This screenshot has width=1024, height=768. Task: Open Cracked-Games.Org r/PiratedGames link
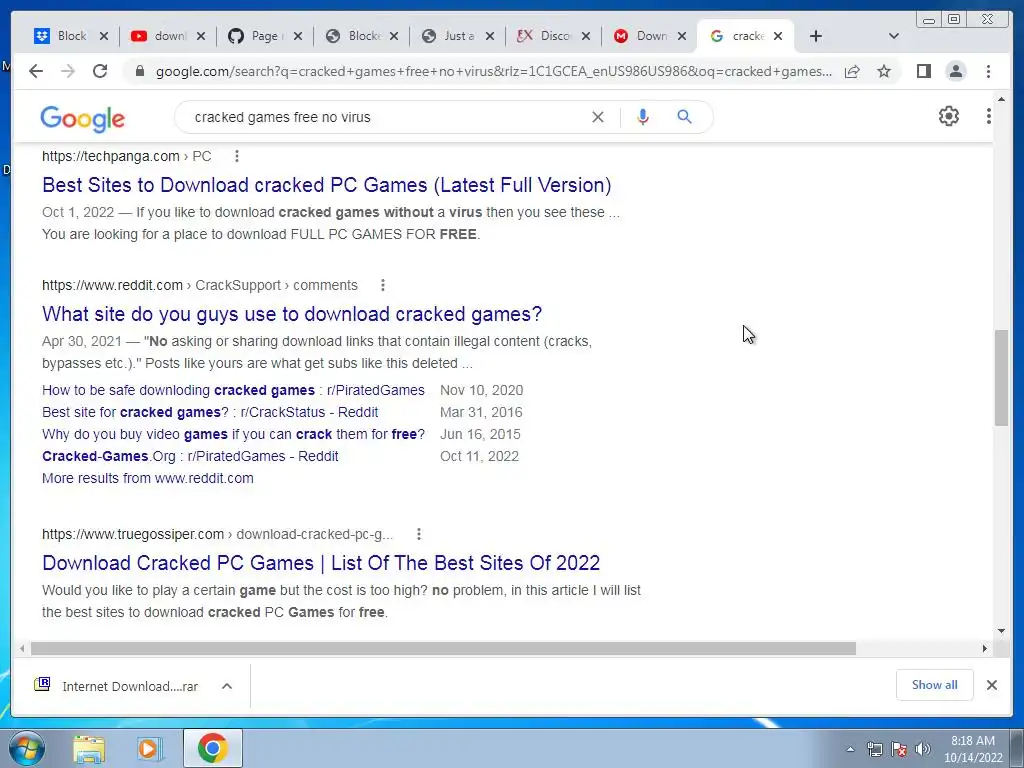coord(190,456)
